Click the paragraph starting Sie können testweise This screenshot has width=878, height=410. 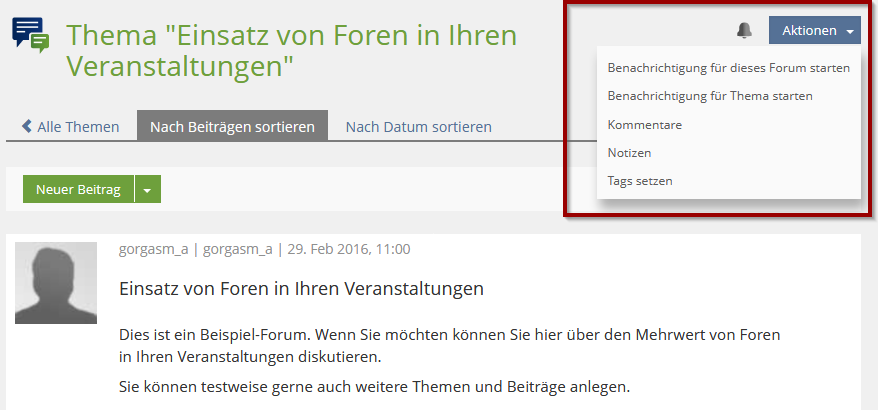(x=374, y=386)
